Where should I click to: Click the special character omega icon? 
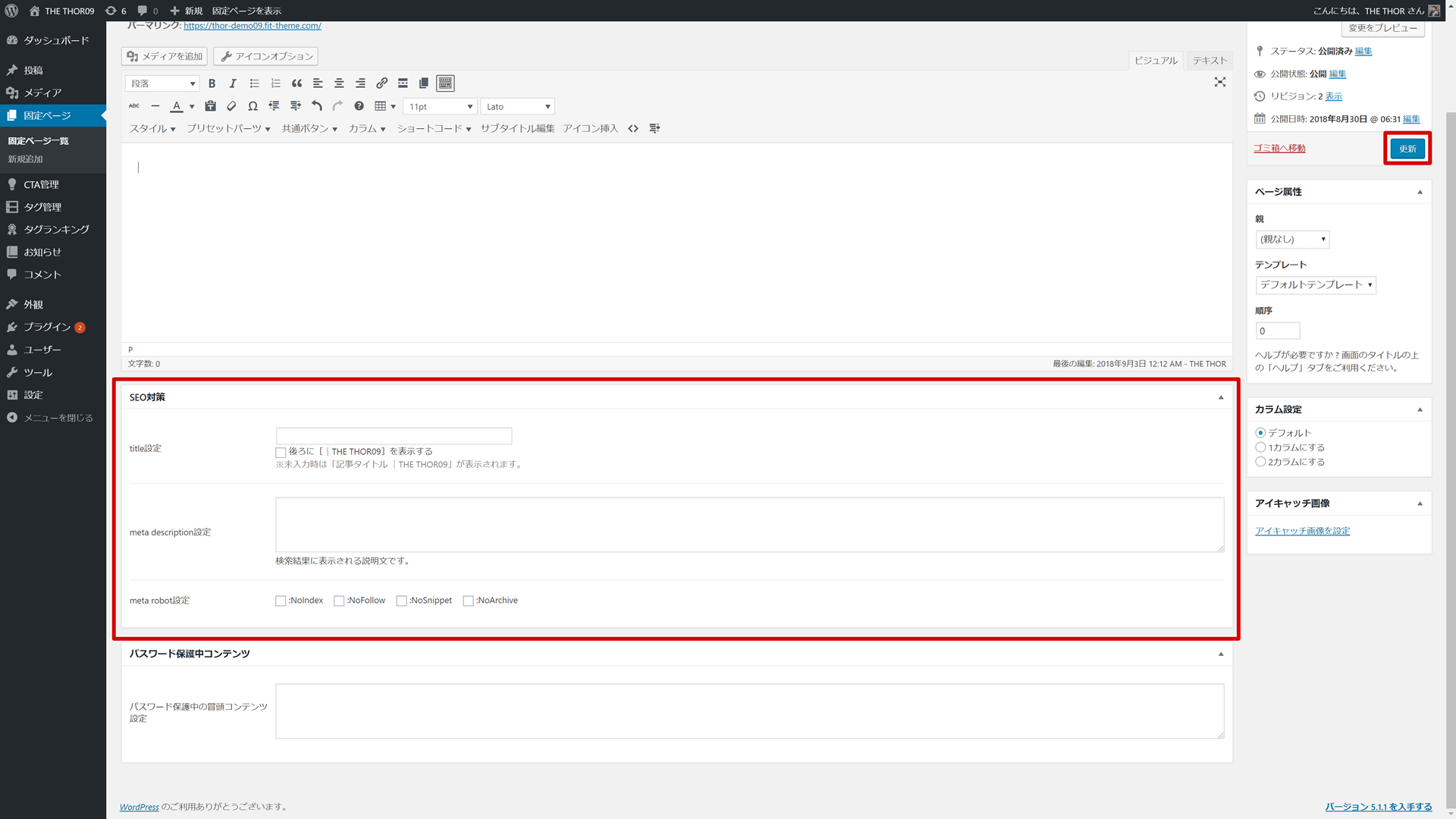[253, 106]
